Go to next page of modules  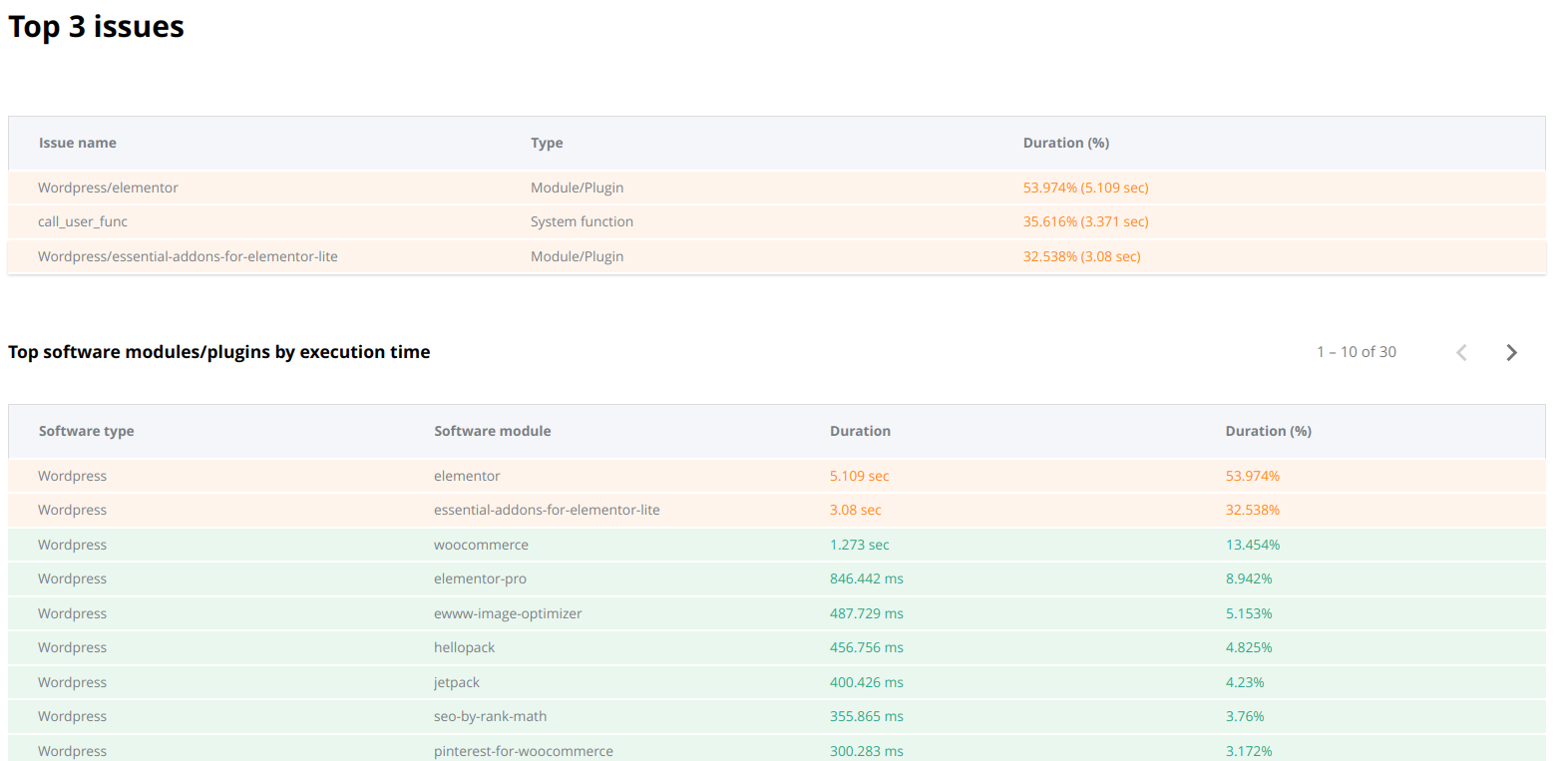point(1511,352)
